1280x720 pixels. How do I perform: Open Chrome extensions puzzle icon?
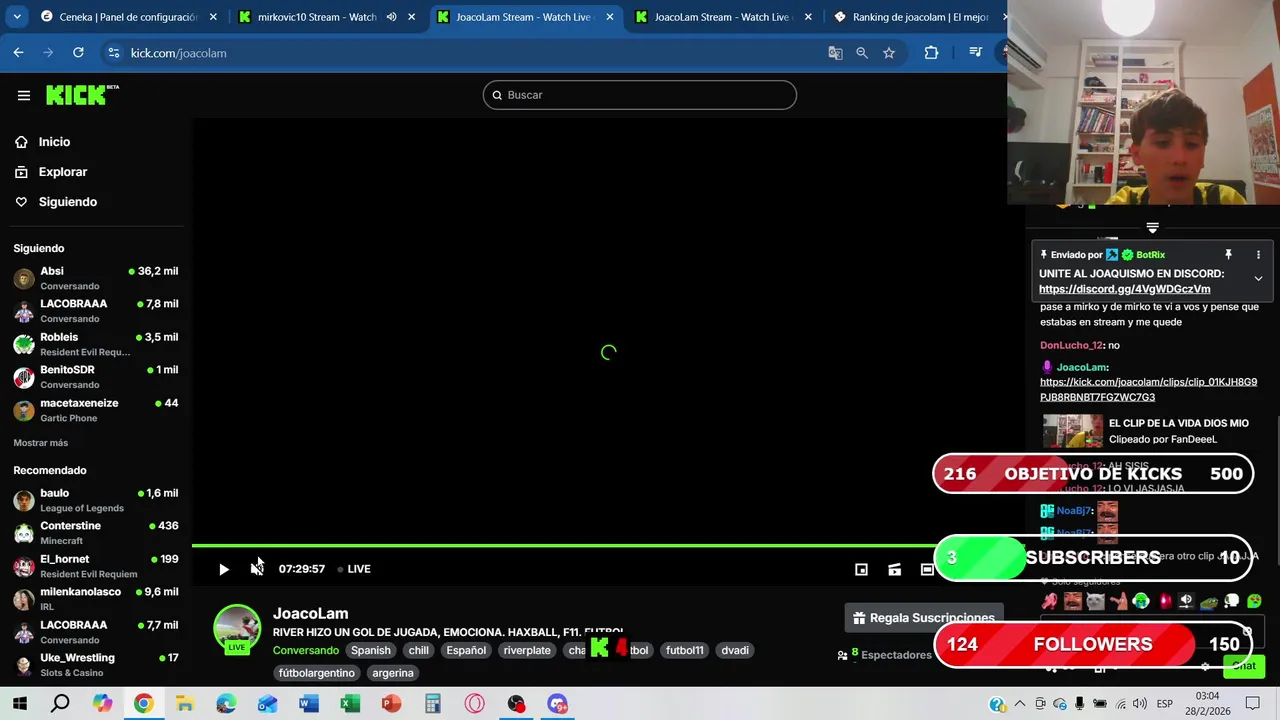click(931, 53)
